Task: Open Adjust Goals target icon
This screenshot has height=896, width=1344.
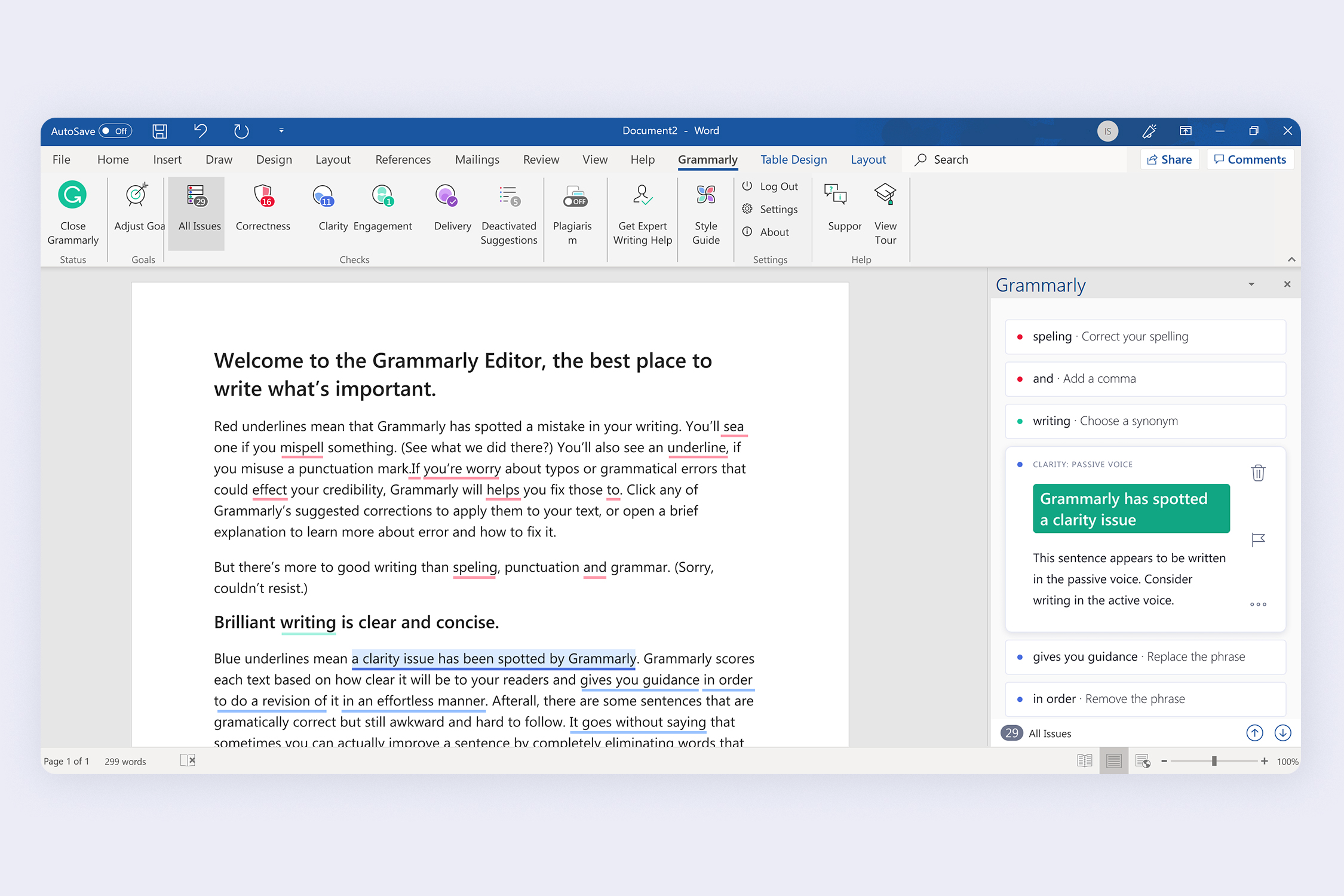Action: click(x=137, y=195)
